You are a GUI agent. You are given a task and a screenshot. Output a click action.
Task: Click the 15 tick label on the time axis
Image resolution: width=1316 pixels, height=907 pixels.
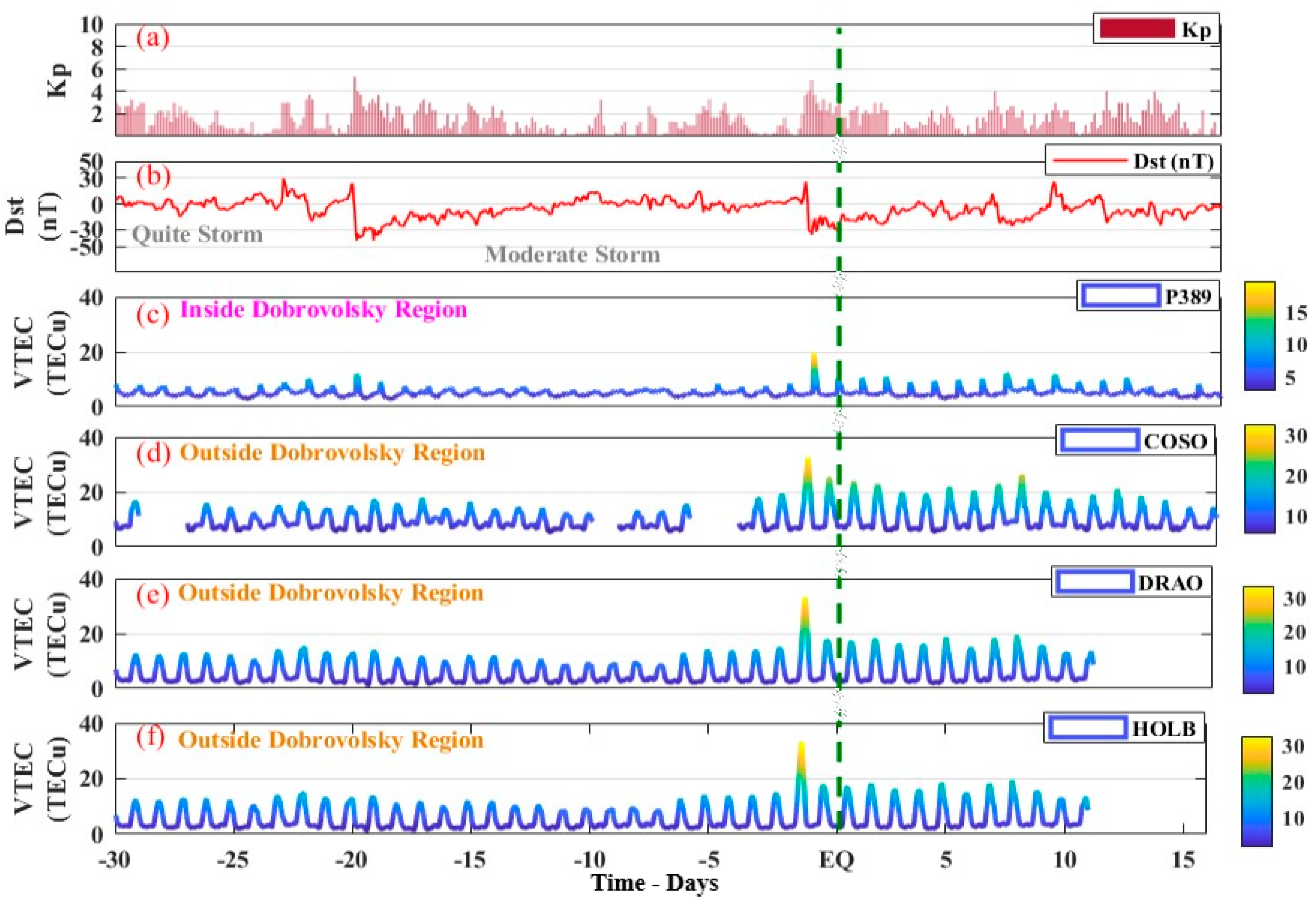(1182, 860)
